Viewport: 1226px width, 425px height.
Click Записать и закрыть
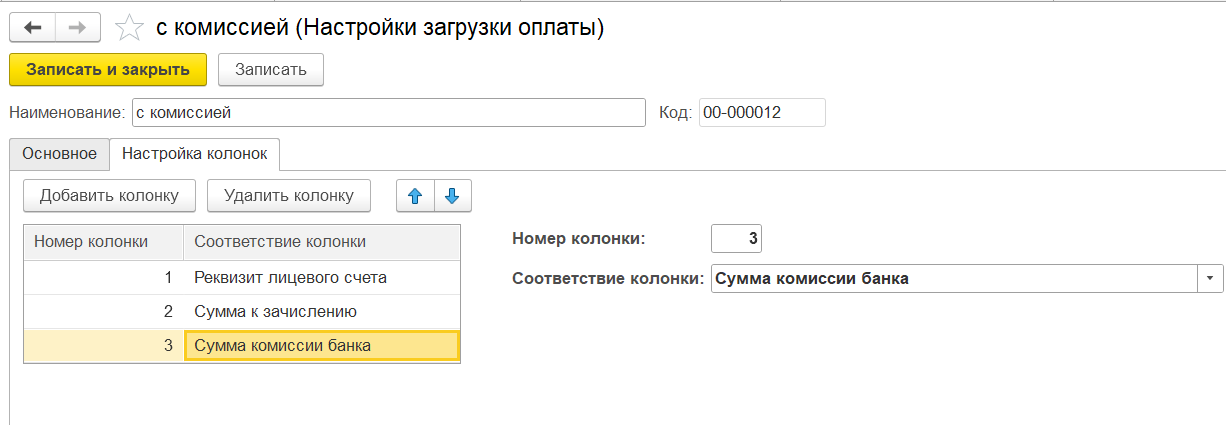click(x=108, y=70)
